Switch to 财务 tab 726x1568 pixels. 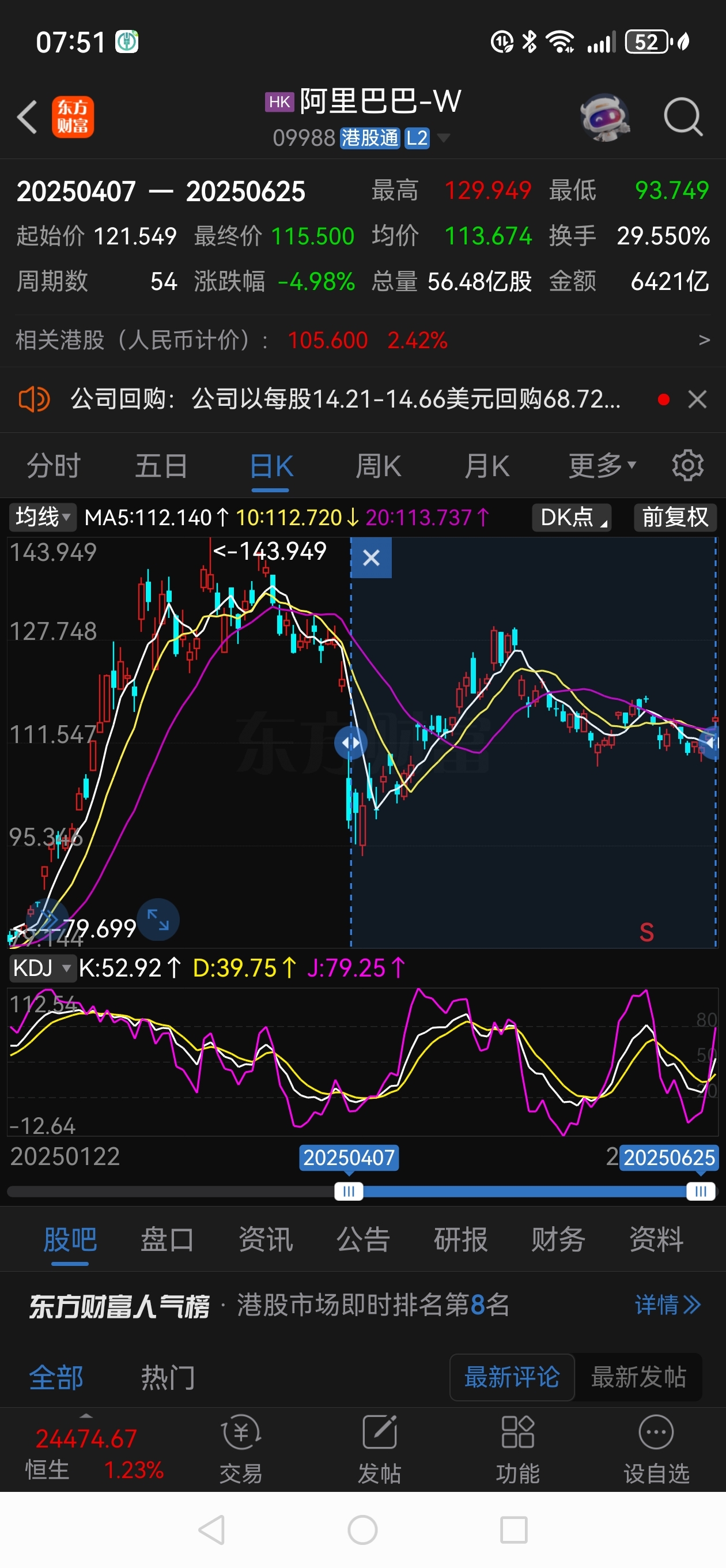coord(558,1240)
